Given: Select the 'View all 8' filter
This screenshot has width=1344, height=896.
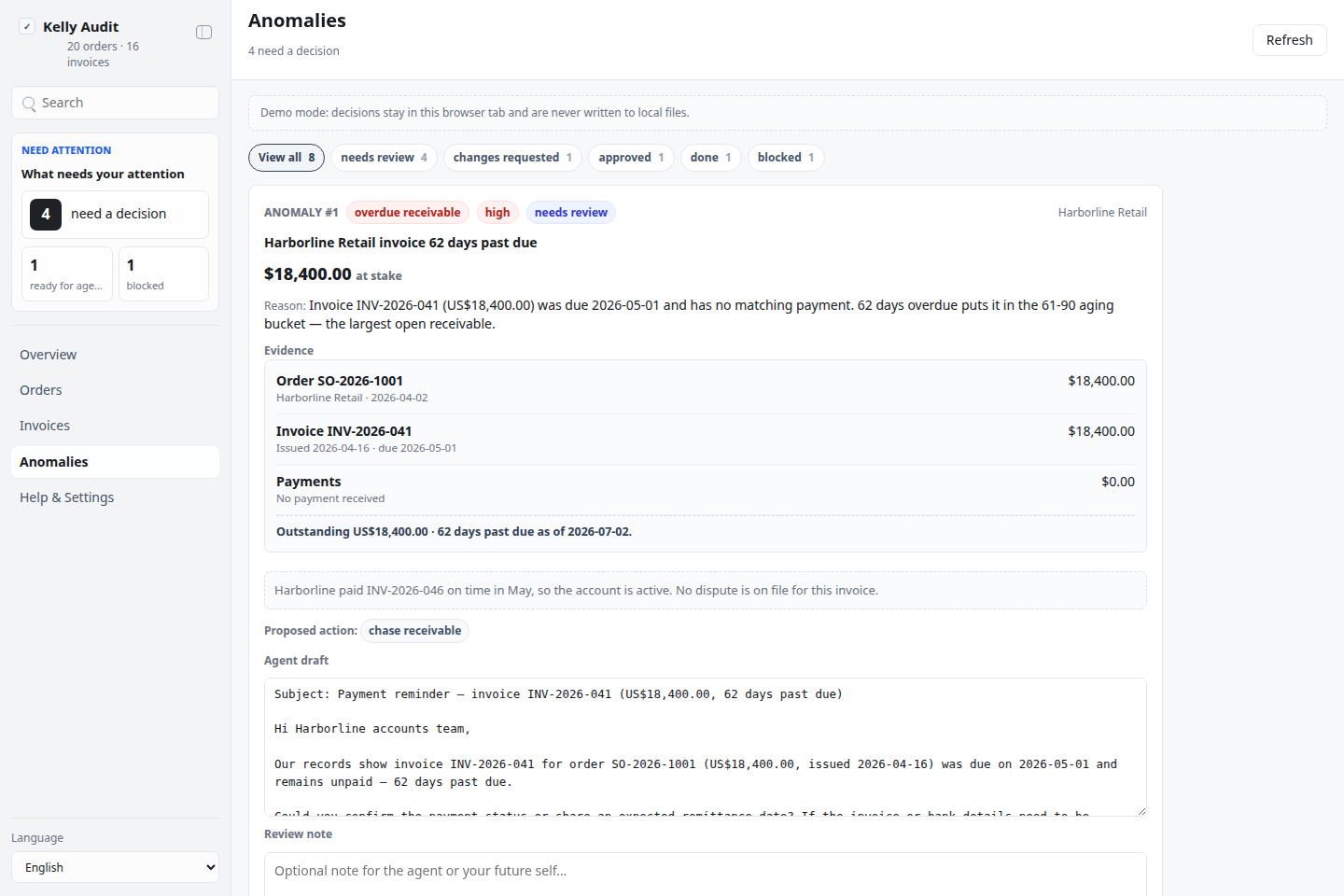Looking at the screenshot, I should [x=287, y=158].
